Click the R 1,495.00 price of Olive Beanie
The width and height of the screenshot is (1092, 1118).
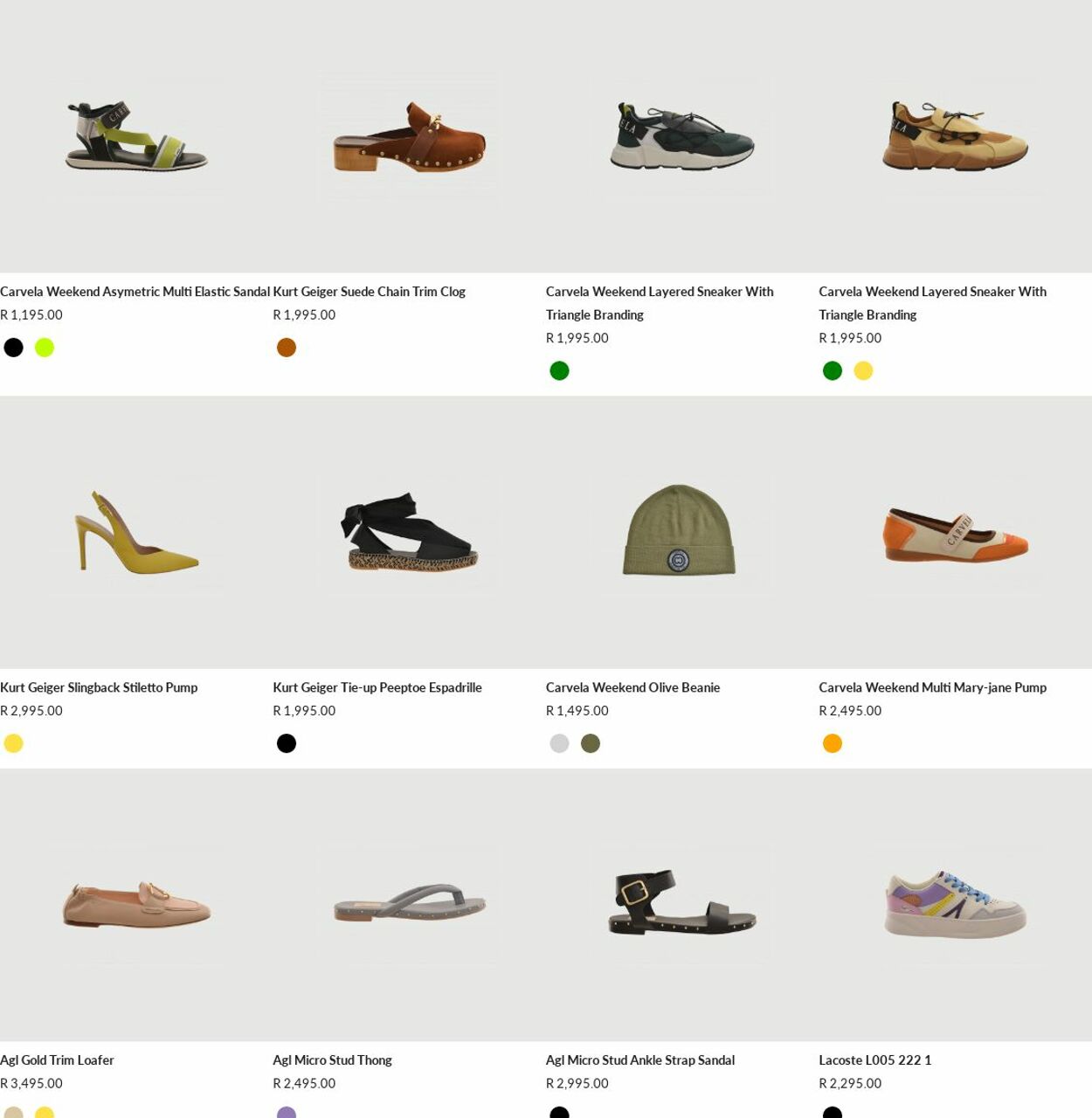pyautogui.click(x=577, y=711)
